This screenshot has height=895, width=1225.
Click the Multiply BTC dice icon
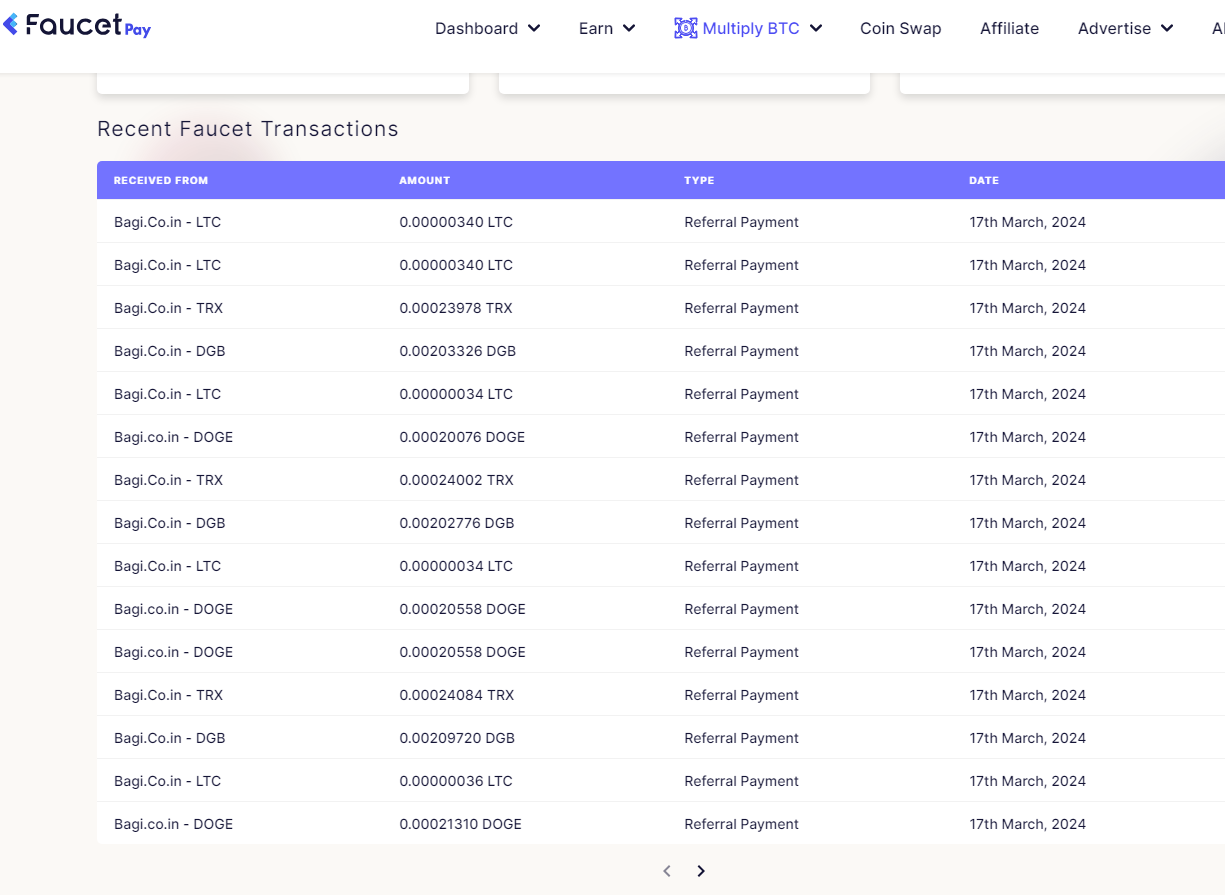point(685,28)
